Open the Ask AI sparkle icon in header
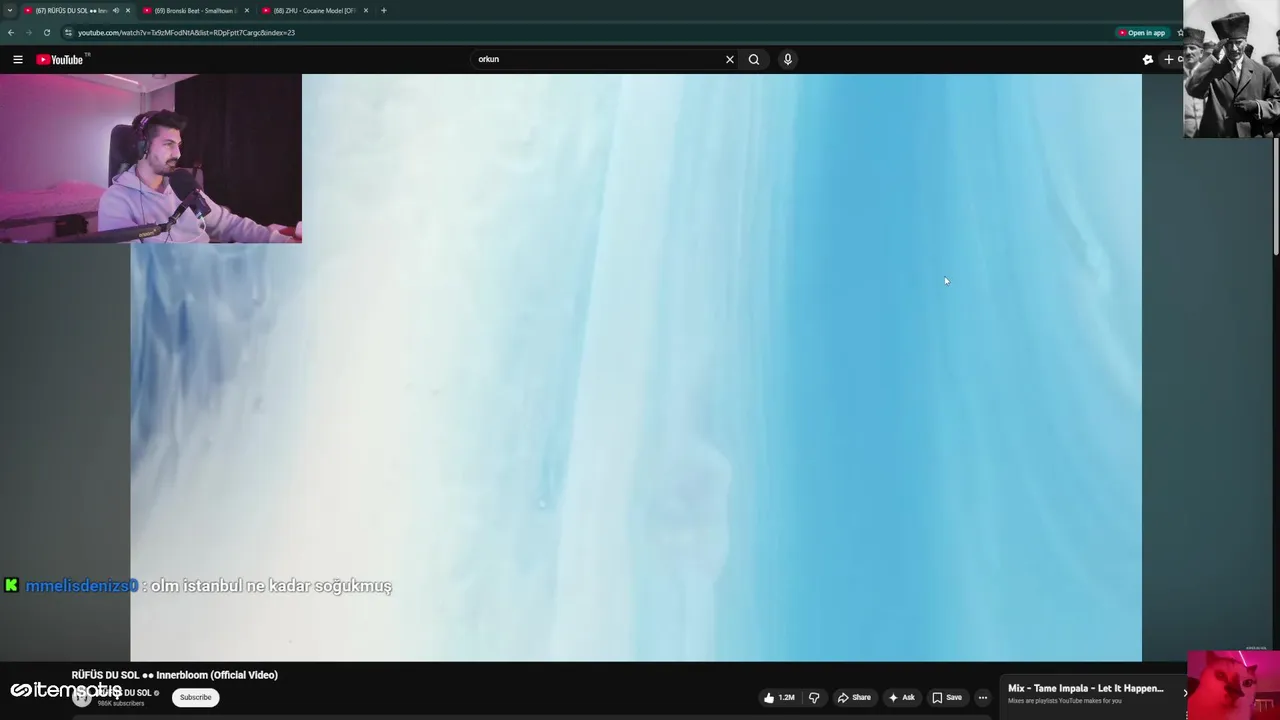Screen dimensions: 1280x720 click(1148, 59)
